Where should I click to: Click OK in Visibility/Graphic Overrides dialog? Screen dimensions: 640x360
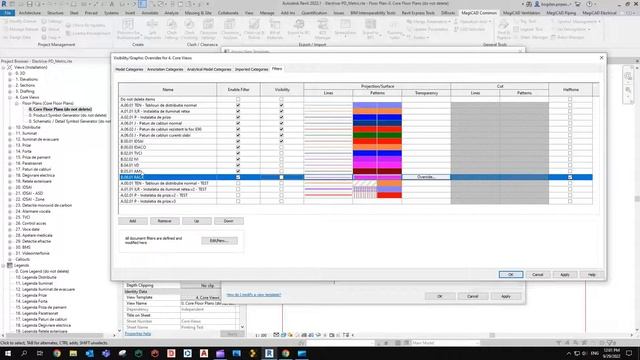tap(511, 275)
